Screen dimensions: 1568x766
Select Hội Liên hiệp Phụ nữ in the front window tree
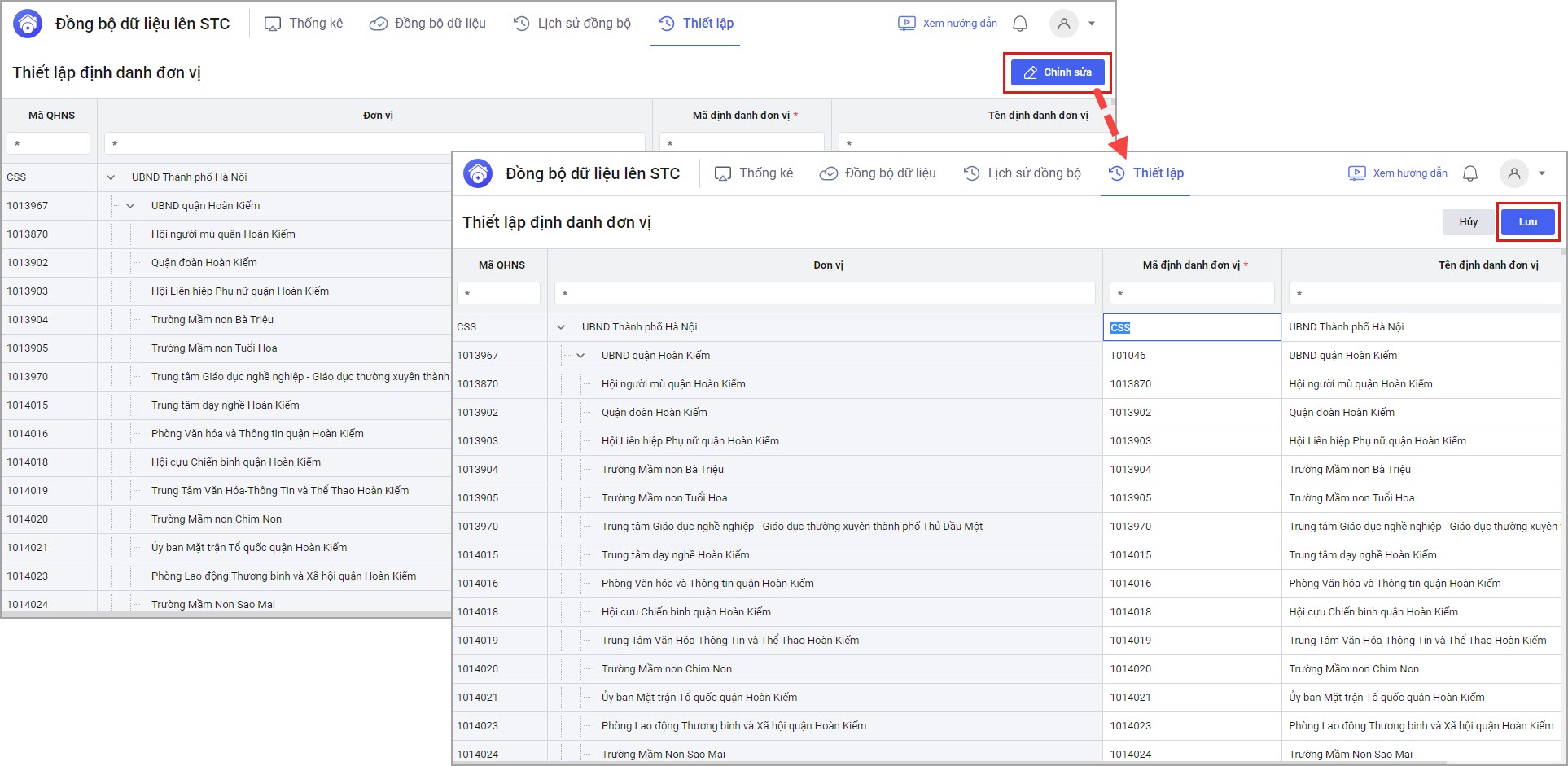(690, 441)
